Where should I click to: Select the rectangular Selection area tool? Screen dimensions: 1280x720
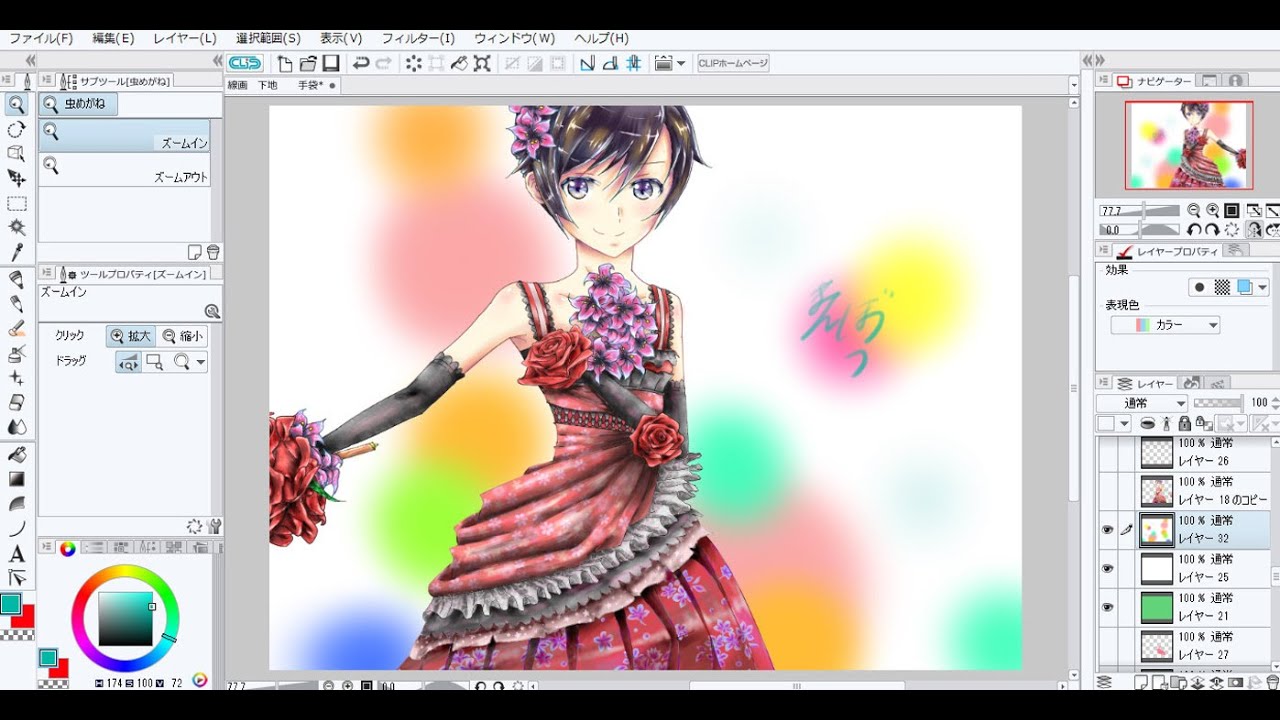coord(16,203)
